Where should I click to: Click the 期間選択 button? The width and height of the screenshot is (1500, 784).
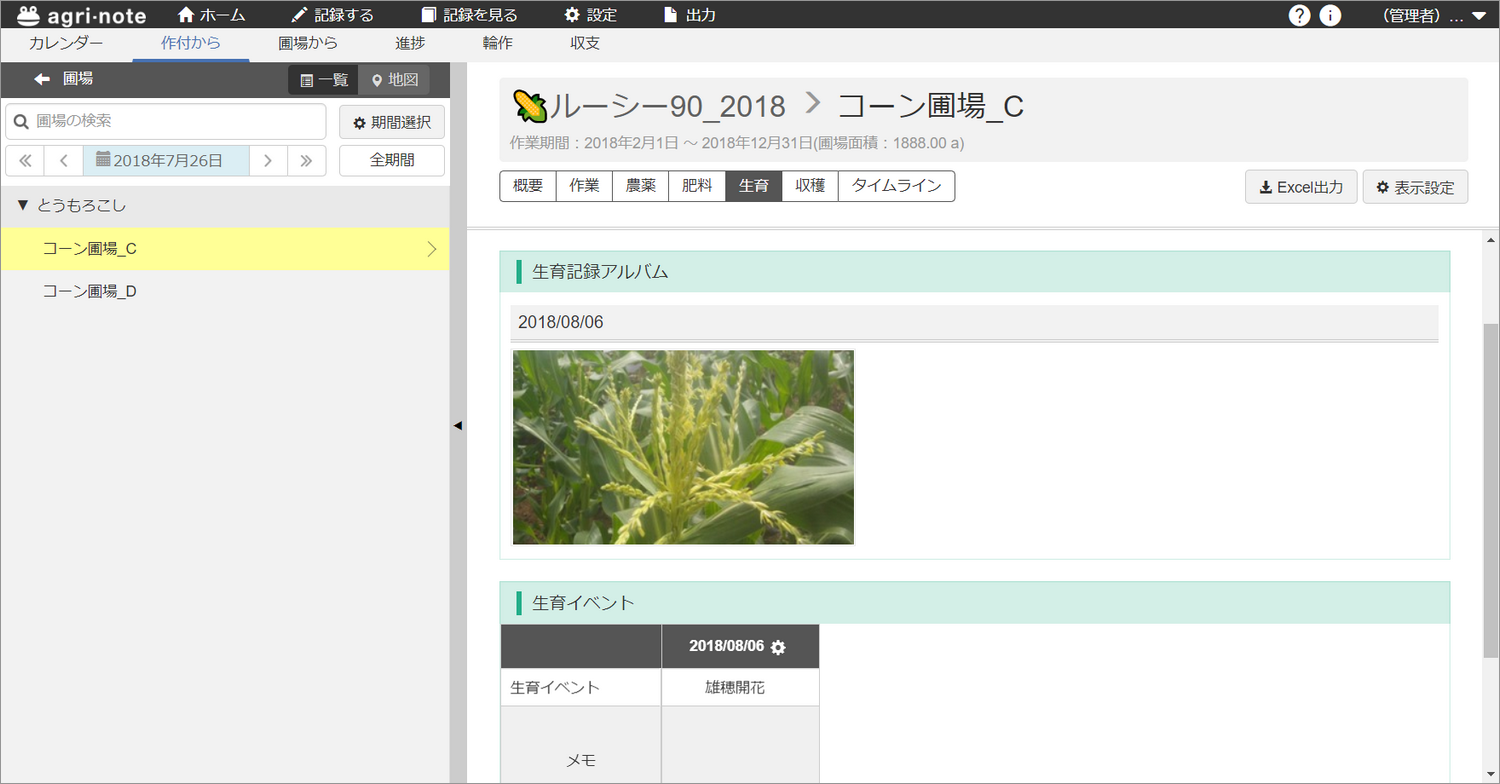[392, 122]
